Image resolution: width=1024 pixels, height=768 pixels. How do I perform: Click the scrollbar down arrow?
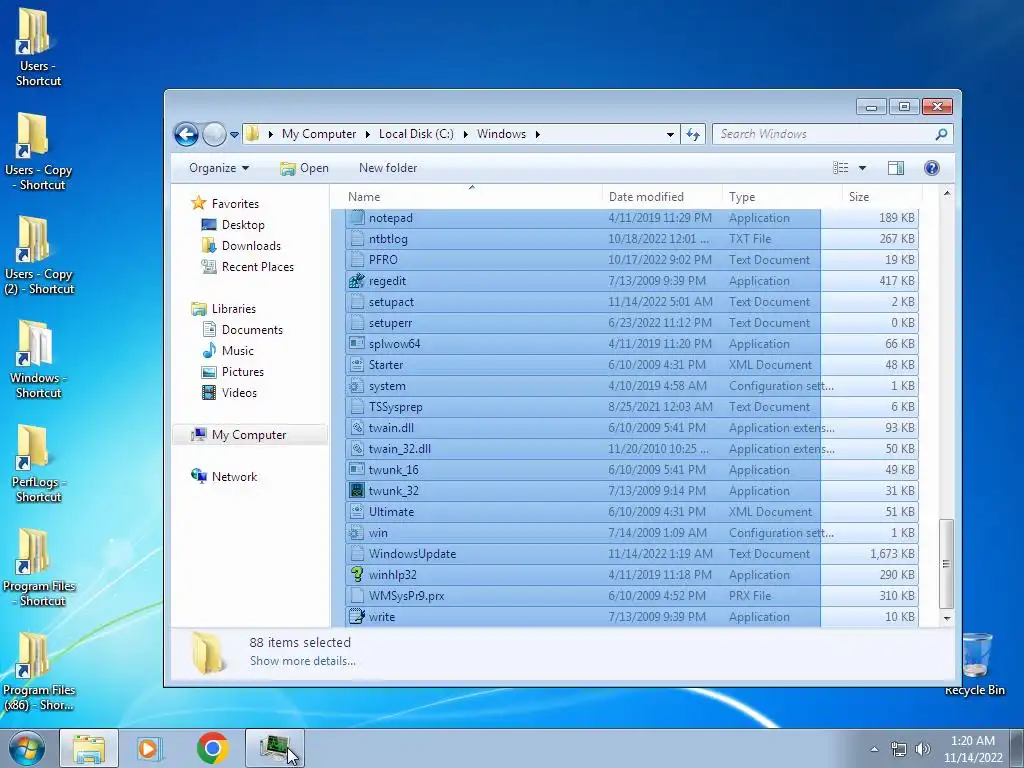pos(946,618)
